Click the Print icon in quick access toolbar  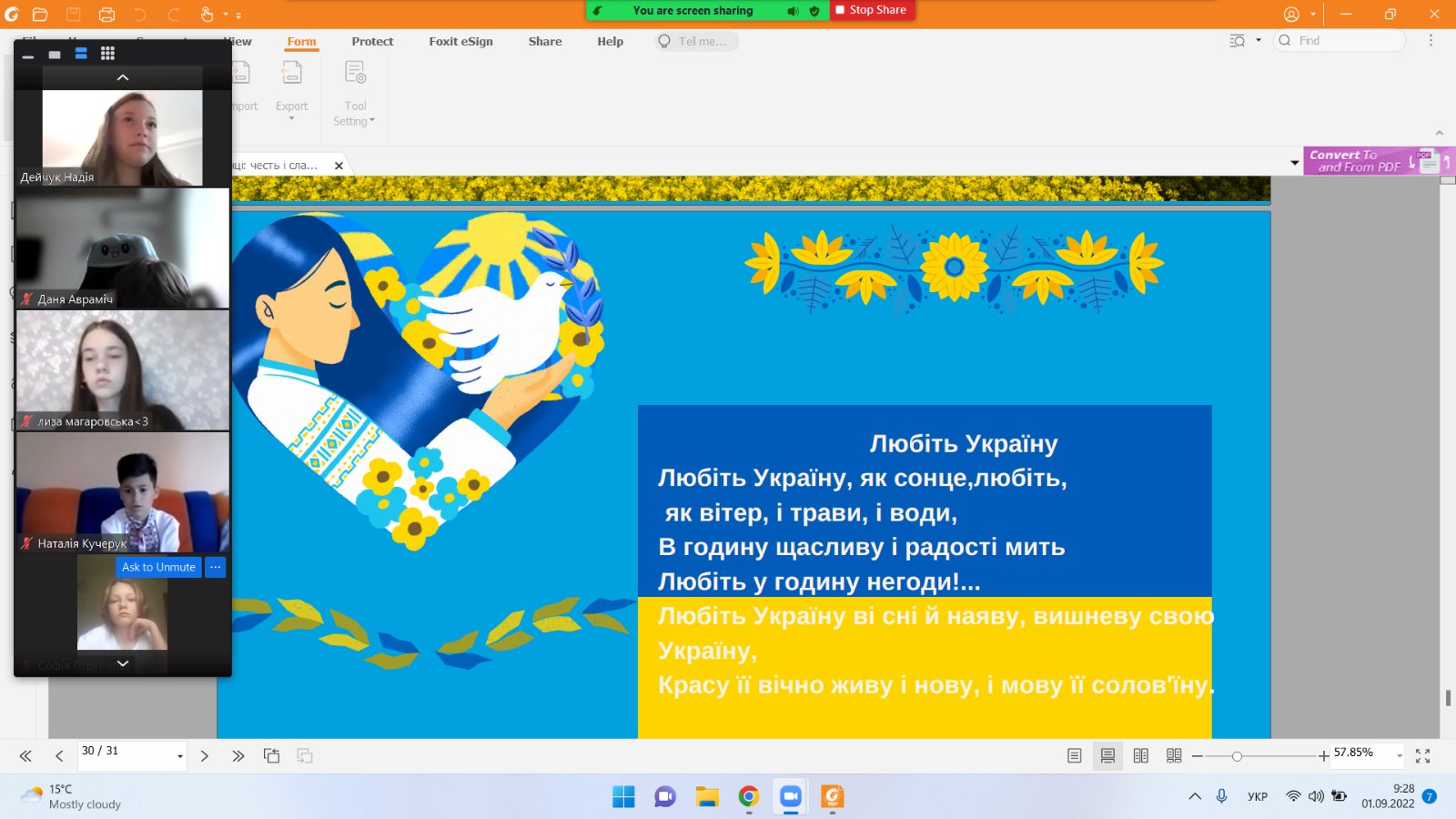(106, 14)
